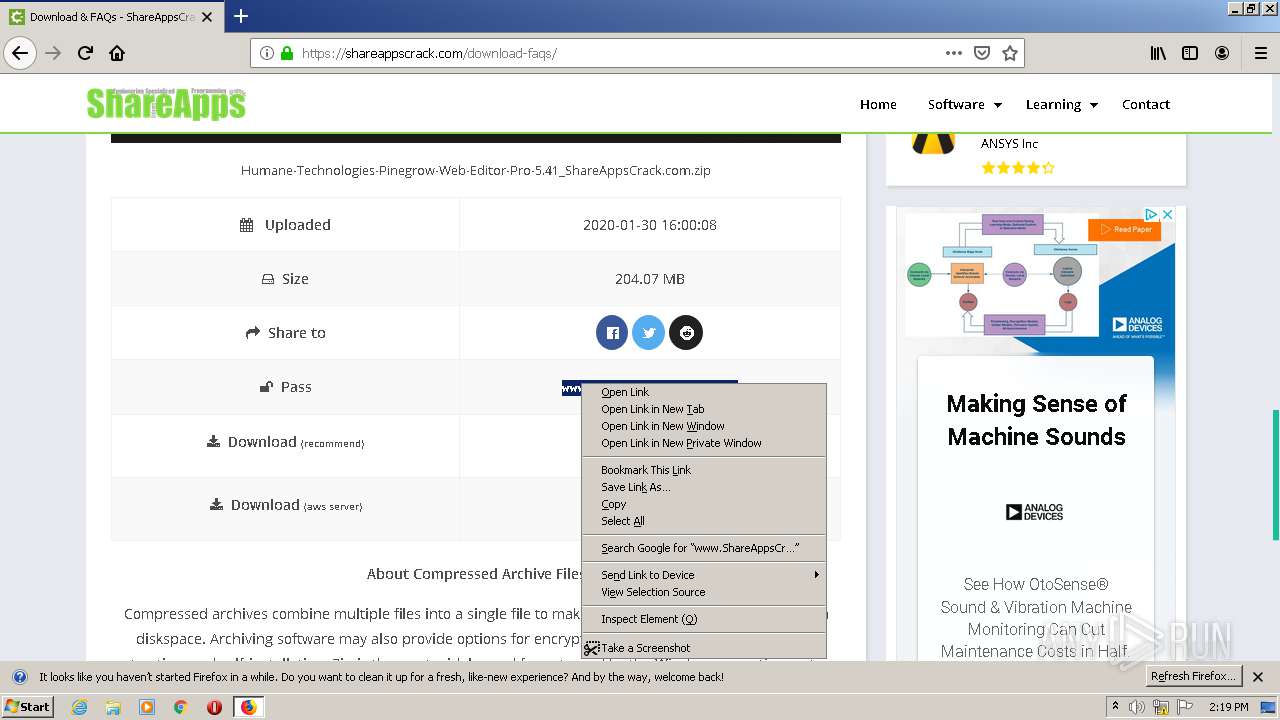Screen dimensions: 1280x720
Task: Choose Select All from the context menu
Action: (704, 521)
